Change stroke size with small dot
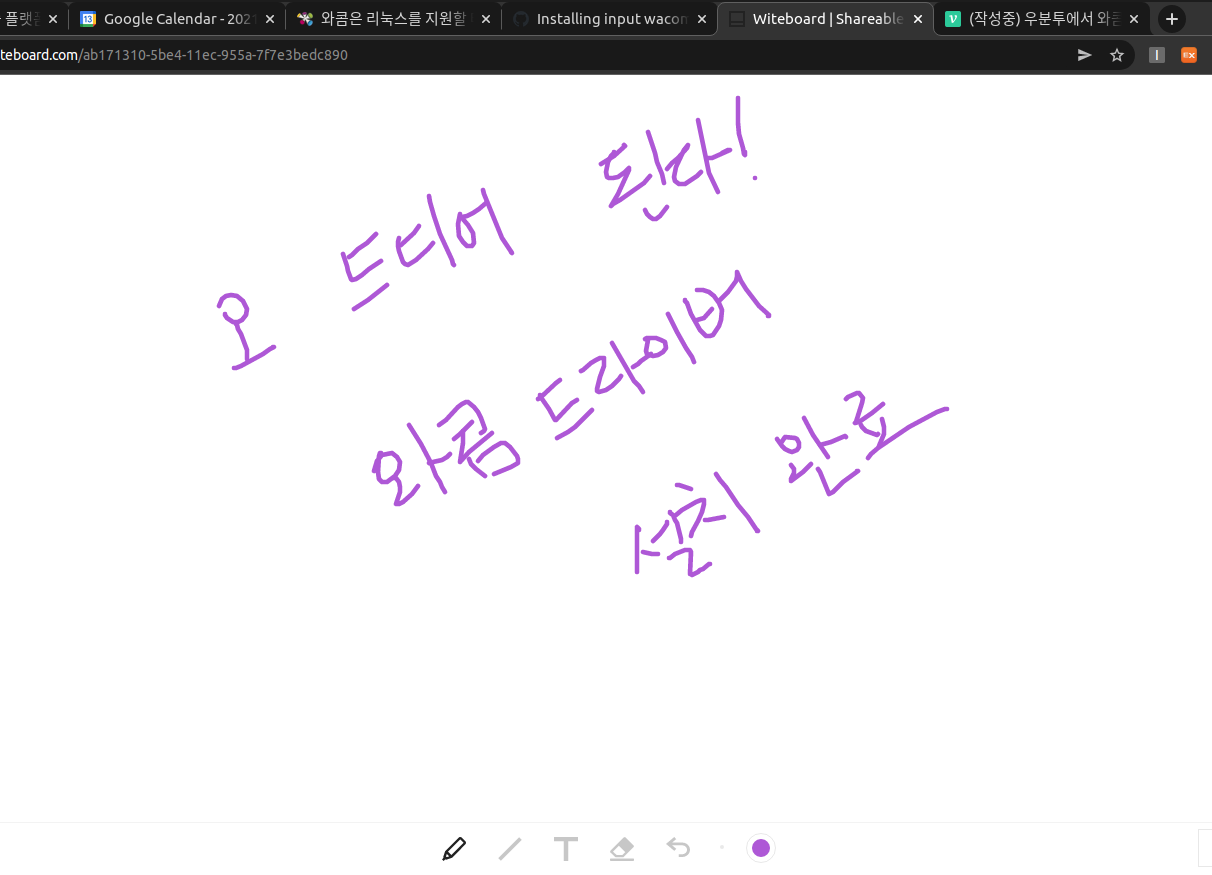The image size is (1212, 875). [x=721, y=848]
